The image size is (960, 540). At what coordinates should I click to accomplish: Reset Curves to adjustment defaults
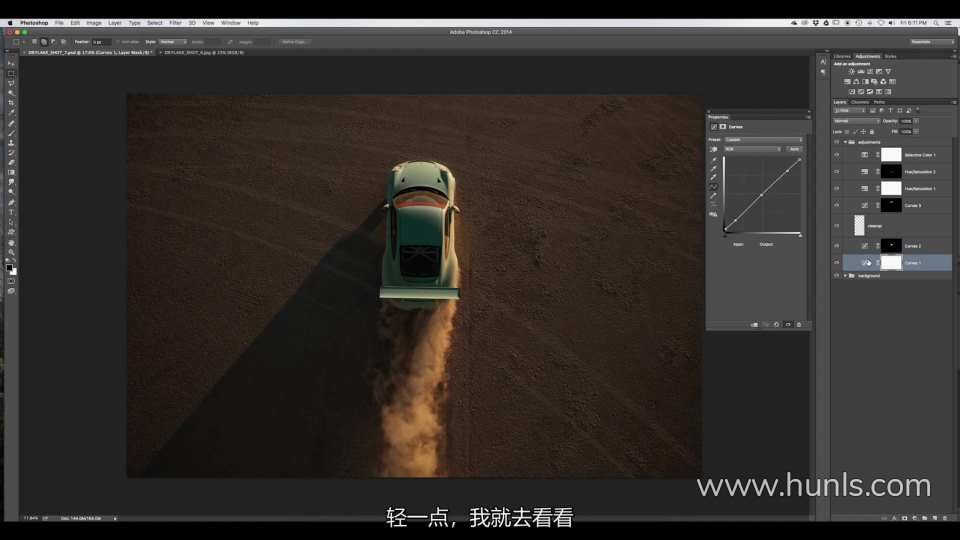(776, 324)
